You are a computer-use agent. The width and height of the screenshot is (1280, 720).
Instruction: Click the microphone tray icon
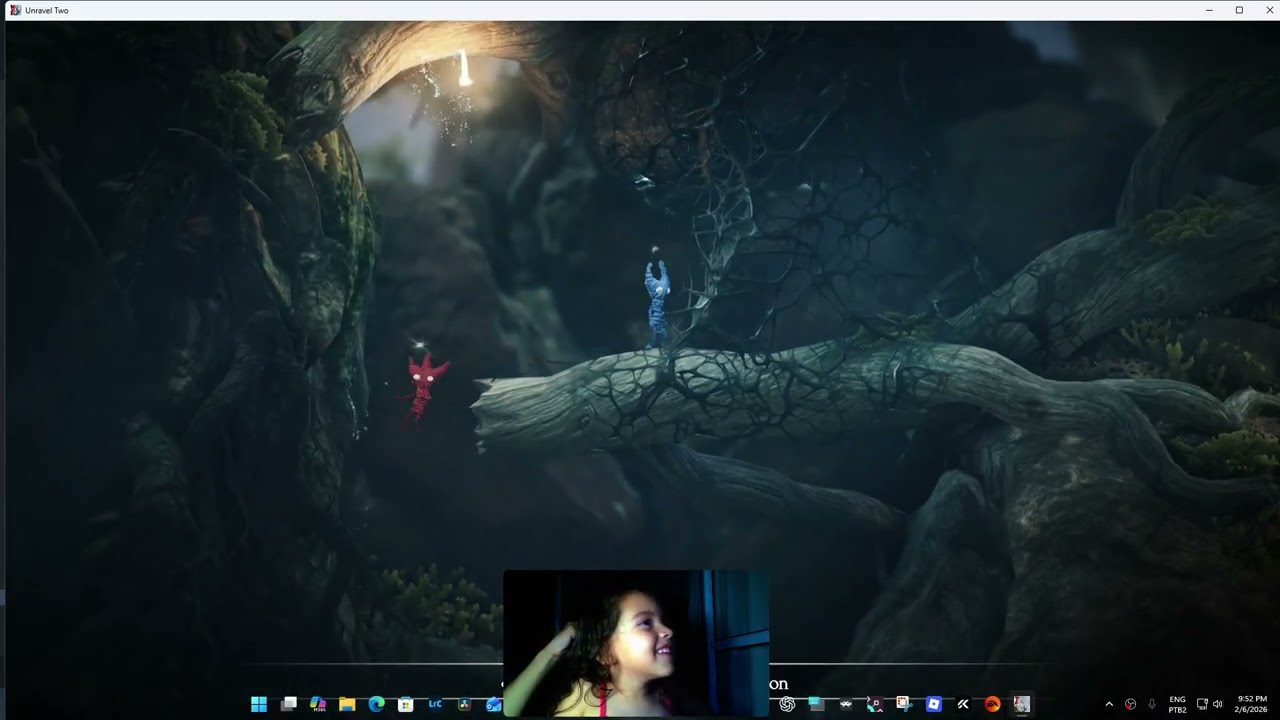(1152, 704)
